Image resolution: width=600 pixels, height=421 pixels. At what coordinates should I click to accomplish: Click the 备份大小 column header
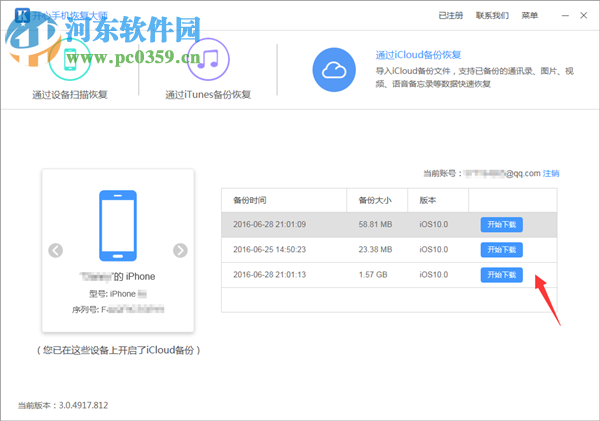pos(375,200)
